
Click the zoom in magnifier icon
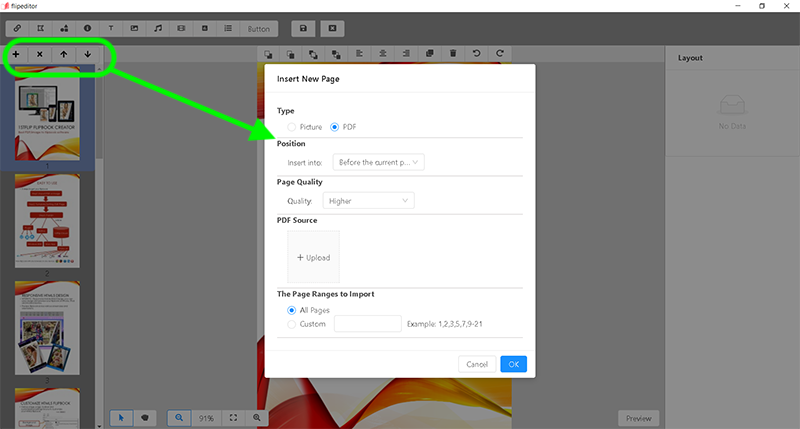[257, 418]
